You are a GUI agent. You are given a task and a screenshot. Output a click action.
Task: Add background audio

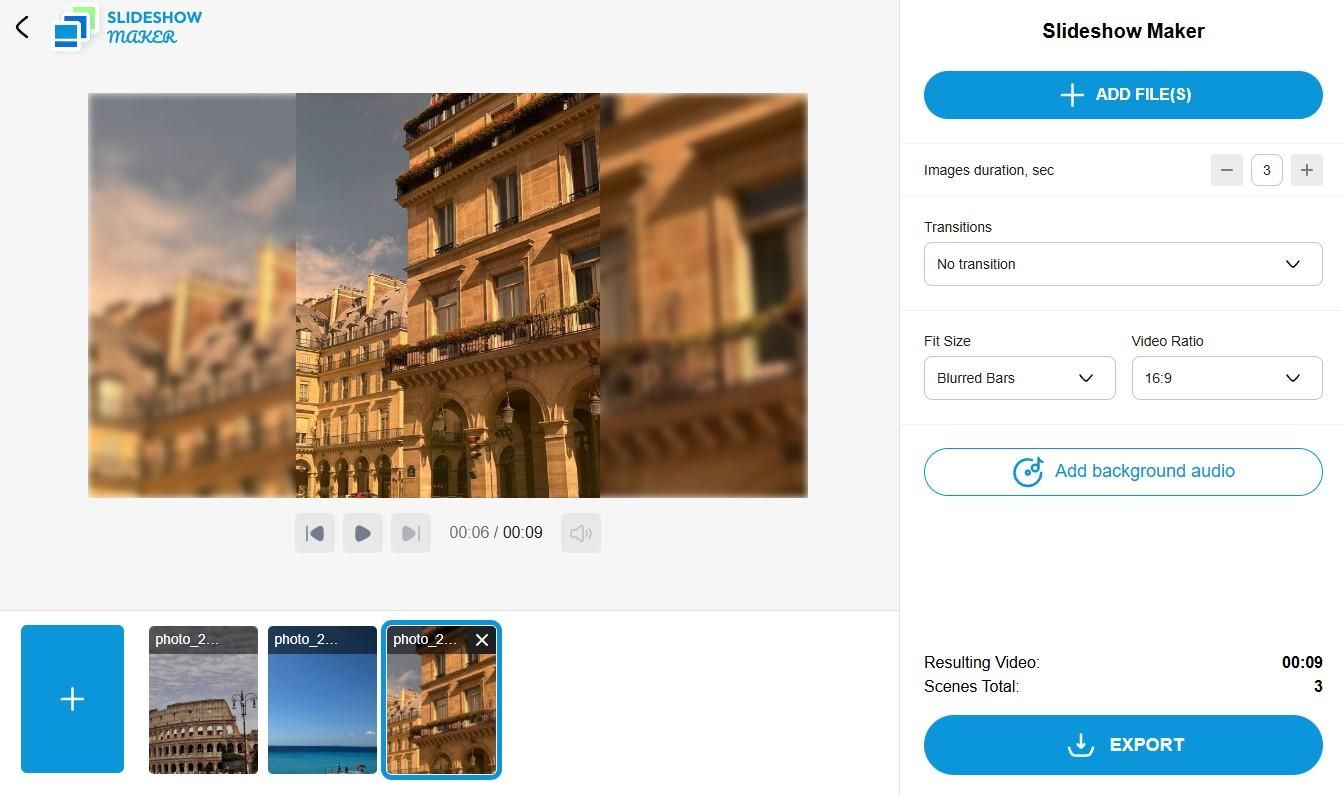click(x=1123, y=472)
